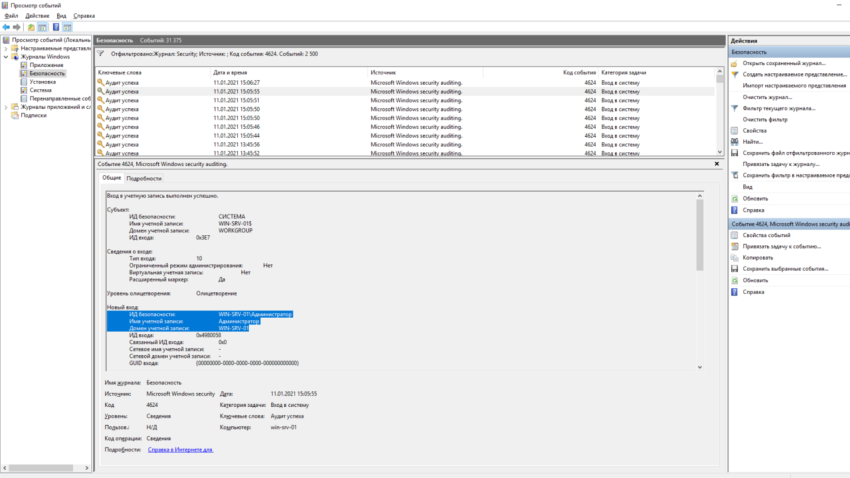Sort by Дата и время column header
Viewport: 850px width, 478px height.
coord(230,72)
